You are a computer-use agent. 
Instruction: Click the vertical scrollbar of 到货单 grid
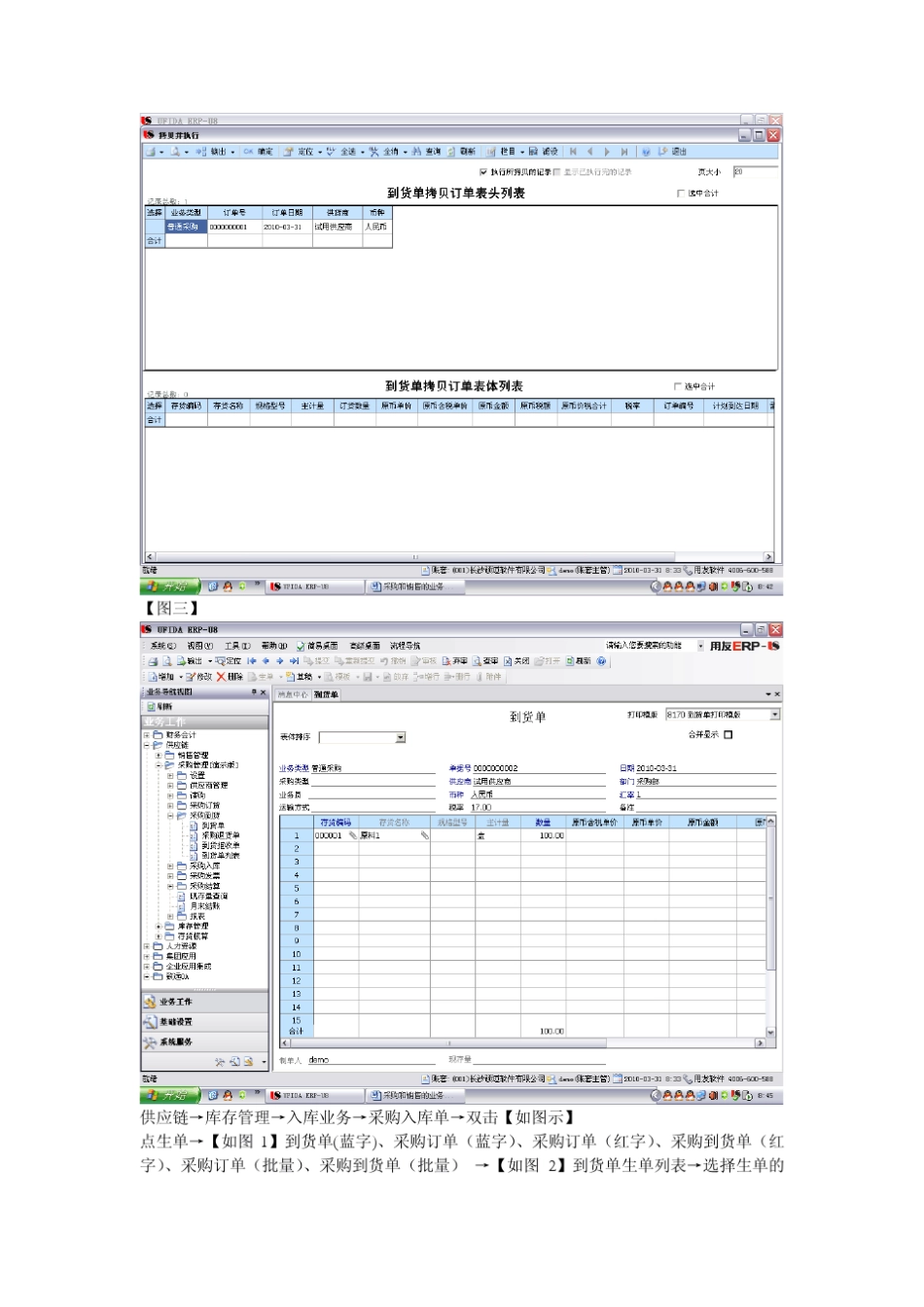pos(770,927)
